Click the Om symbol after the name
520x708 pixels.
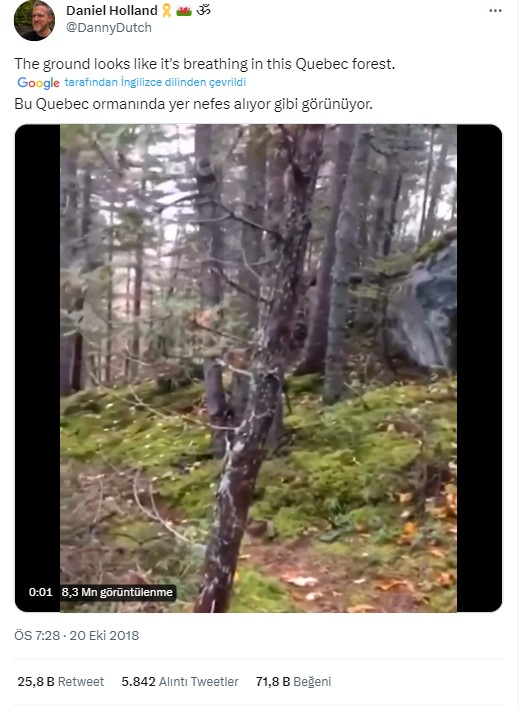pyautogui.click(x=203, y=10)
